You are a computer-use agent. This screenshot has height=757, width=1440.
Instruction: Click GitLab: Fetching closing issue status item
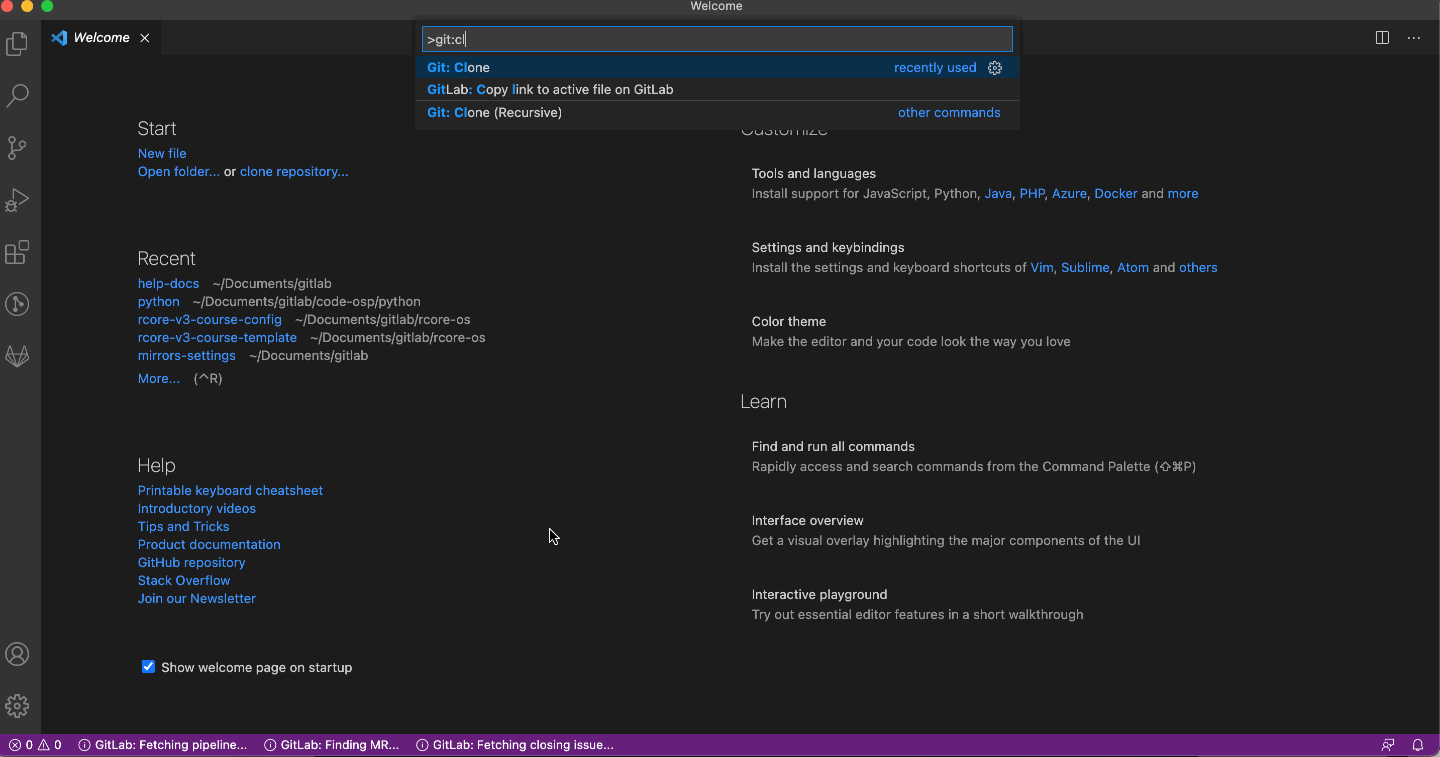tap(515, 745)
